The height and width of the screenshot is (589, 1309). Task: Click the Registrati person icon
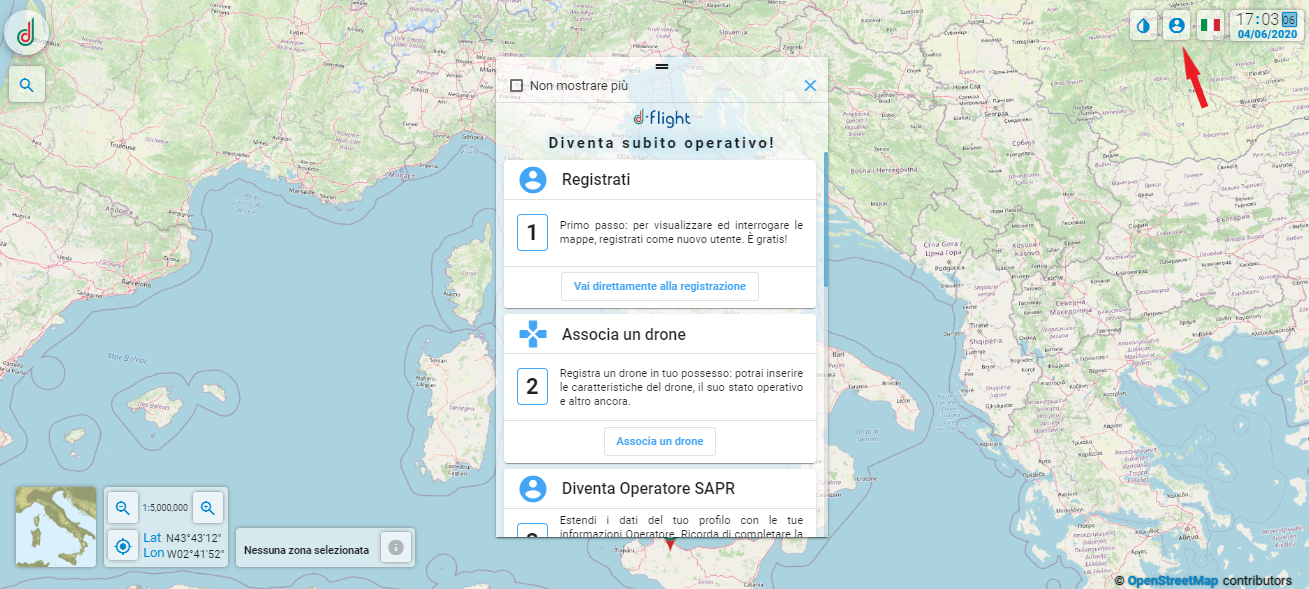[x=533, y=180]
